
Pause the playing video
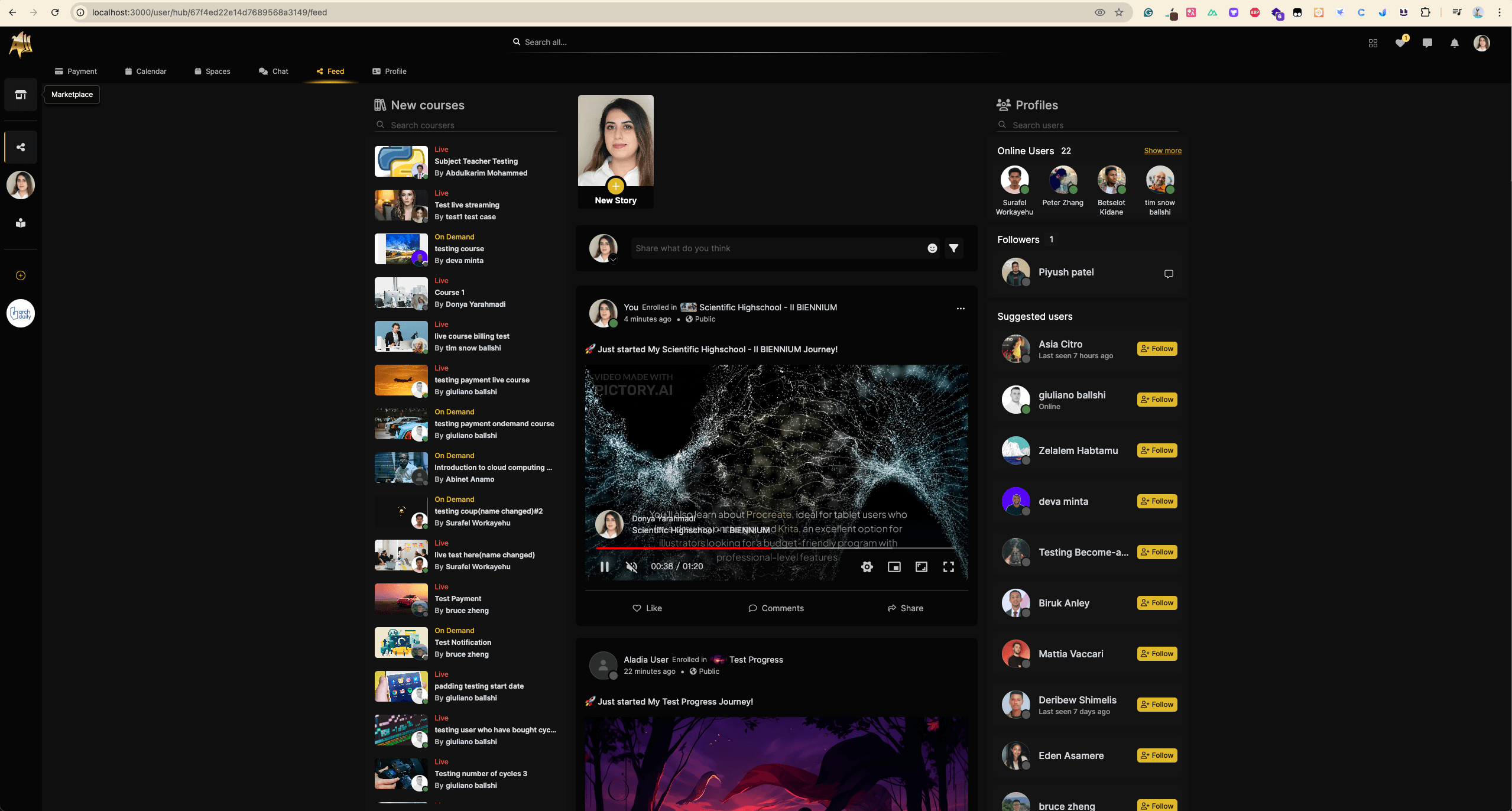pyautogui.click(x=604, y=567)
